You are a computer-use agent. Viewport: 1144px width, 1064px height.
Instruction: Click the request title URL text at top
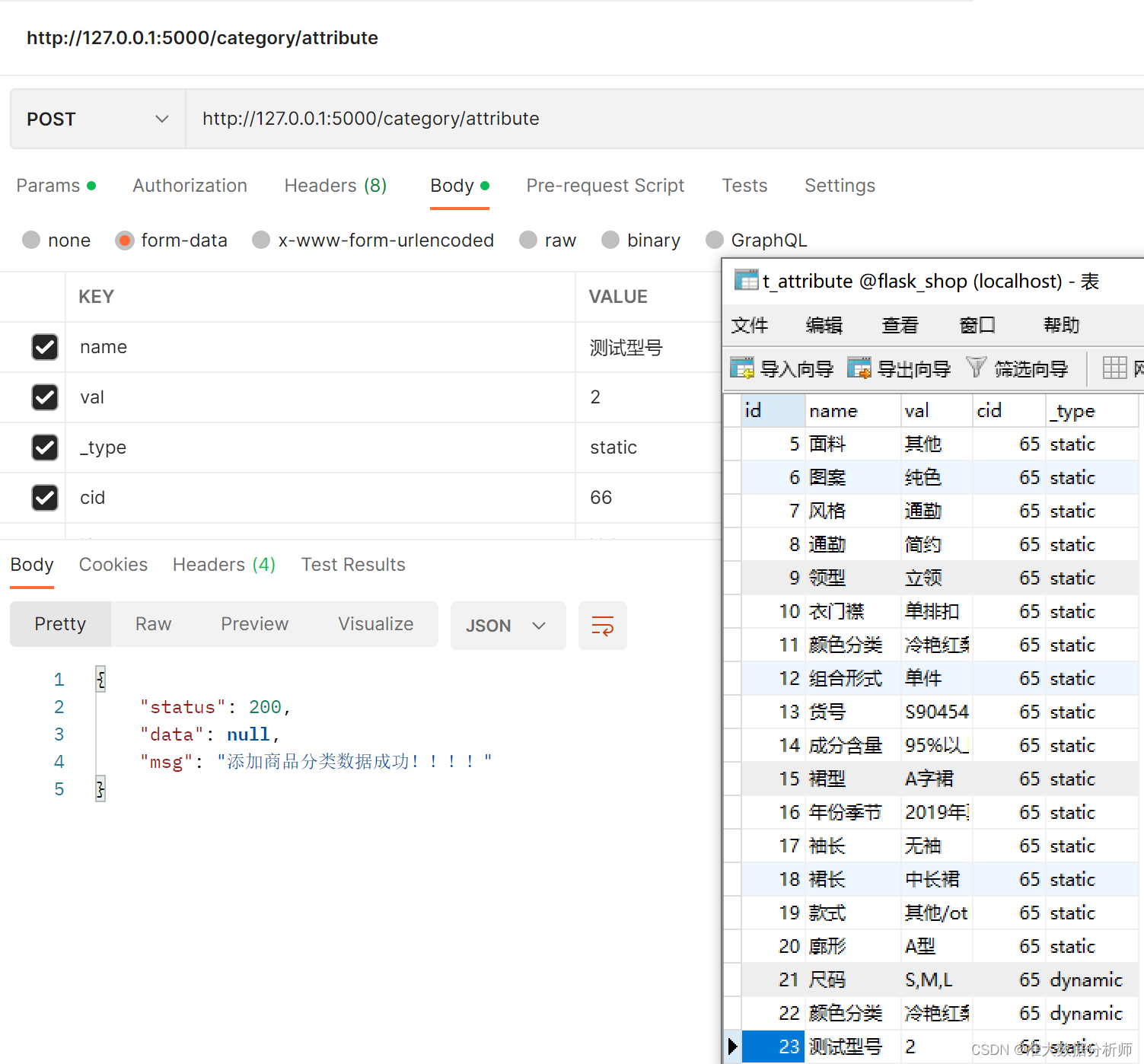click(202, 38)
